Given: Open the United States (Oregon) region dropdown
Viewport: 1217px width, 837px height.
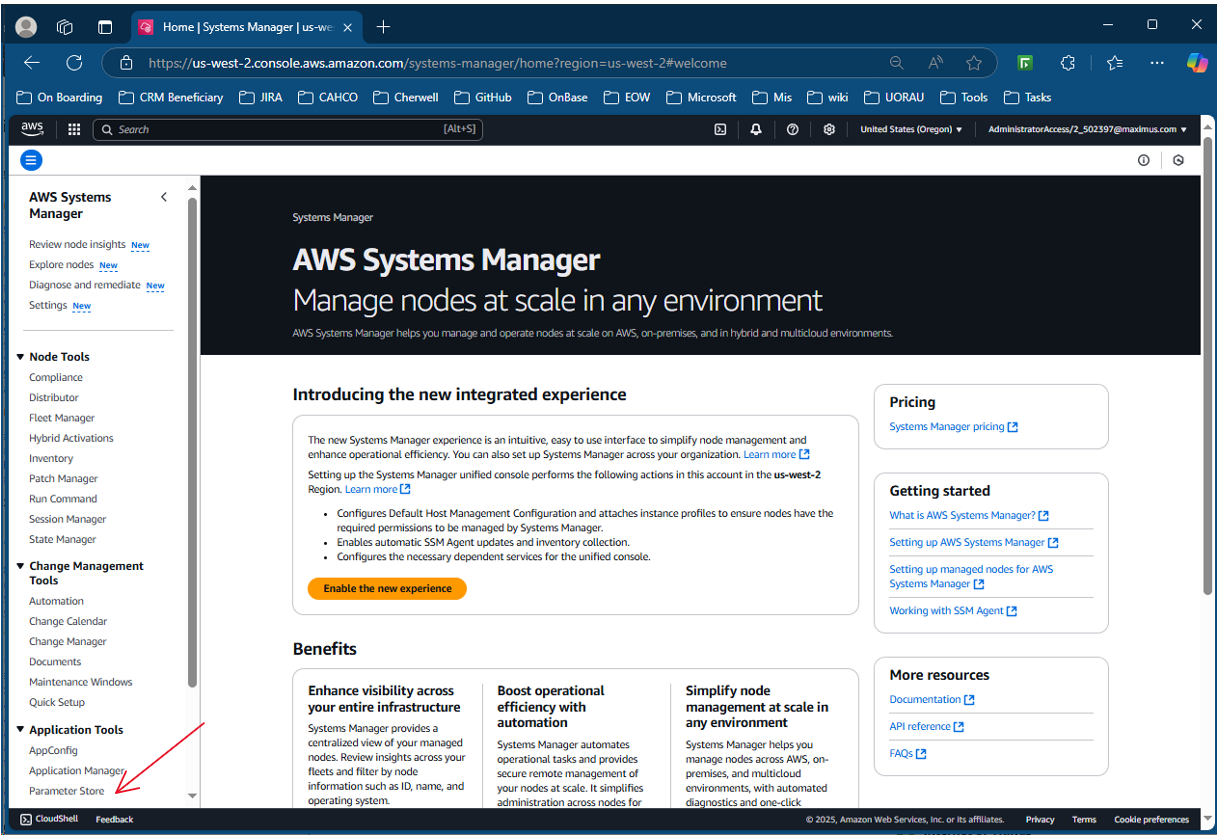Looking at the screenshot, I should [911, 129].
